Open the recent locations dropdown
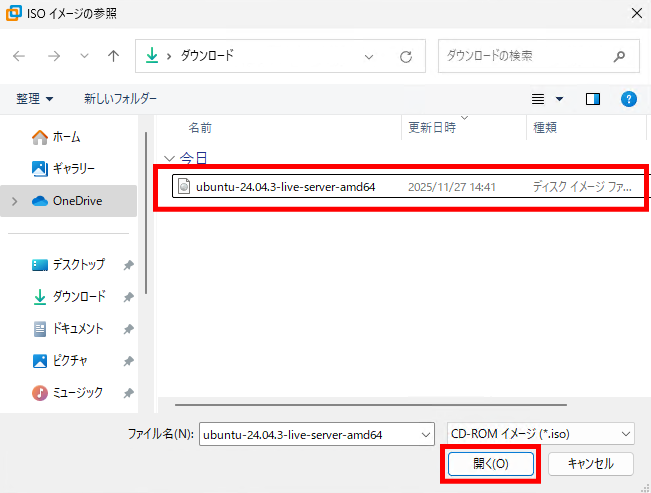The width and height of the screenshot is (651, 493). click(x=83, y=57)
